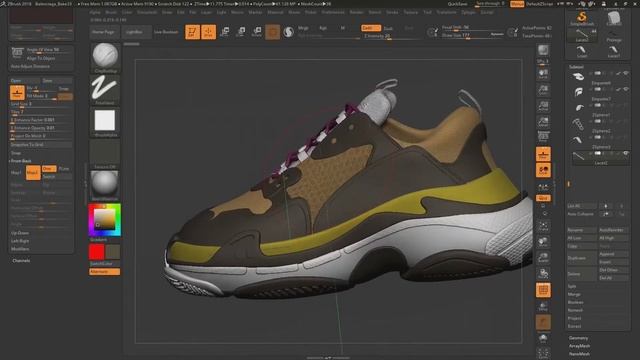This screenshot has width=640, height=360.
Task: Toggle the Solo icon
Action: click(543, 338)
